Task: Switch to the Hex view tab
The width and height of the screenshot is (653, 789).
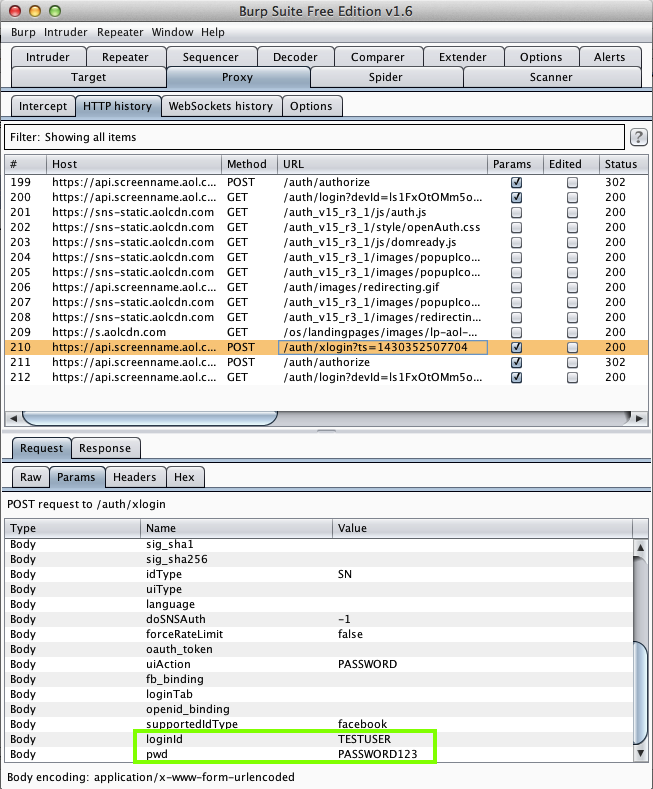Action: [185, 477]
